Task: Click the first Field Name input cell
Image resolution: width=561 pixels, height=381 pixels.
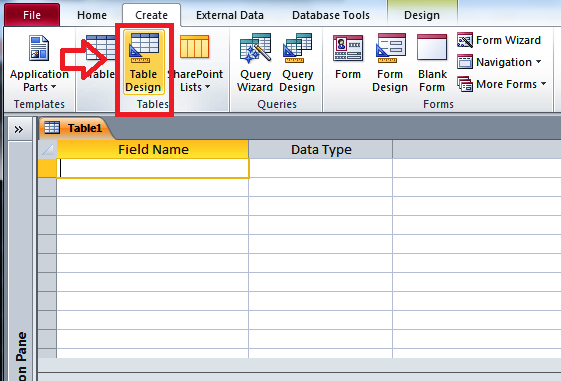Action: pyautogui.click(x=153, y=168)
